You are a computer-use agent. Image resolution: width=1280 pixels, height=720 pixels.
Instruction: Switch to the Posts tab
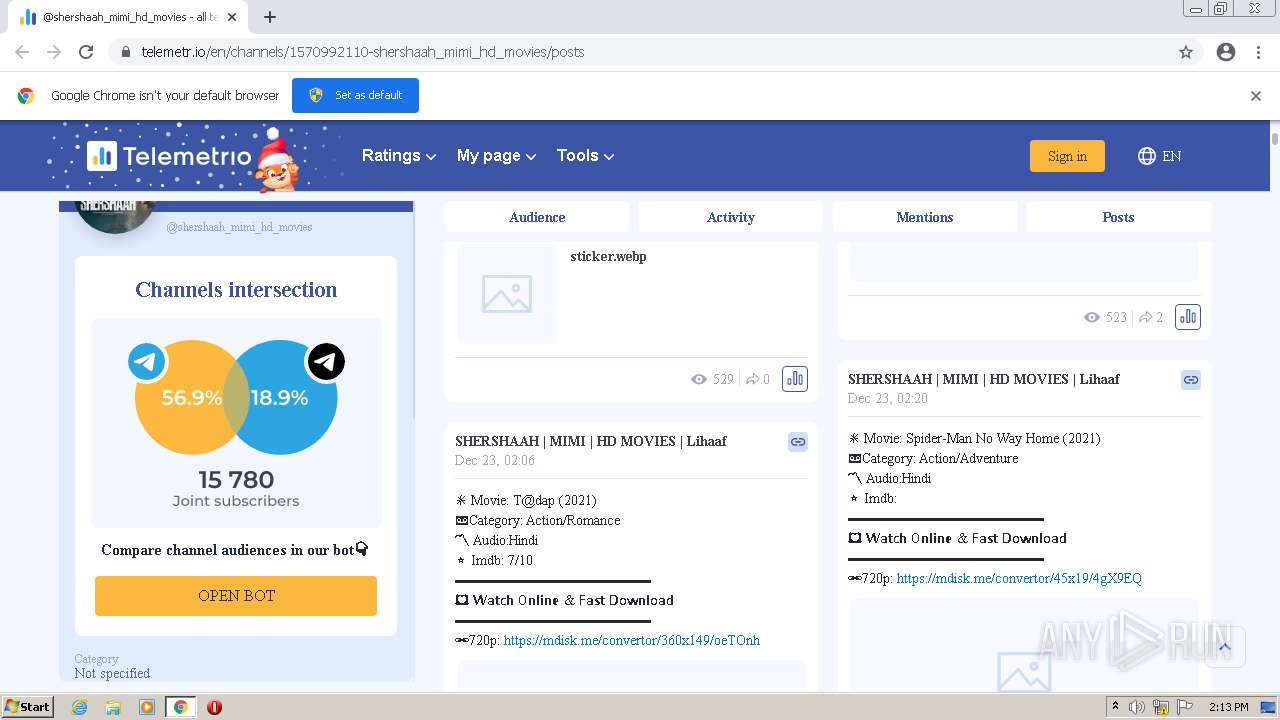[1118, 217]
